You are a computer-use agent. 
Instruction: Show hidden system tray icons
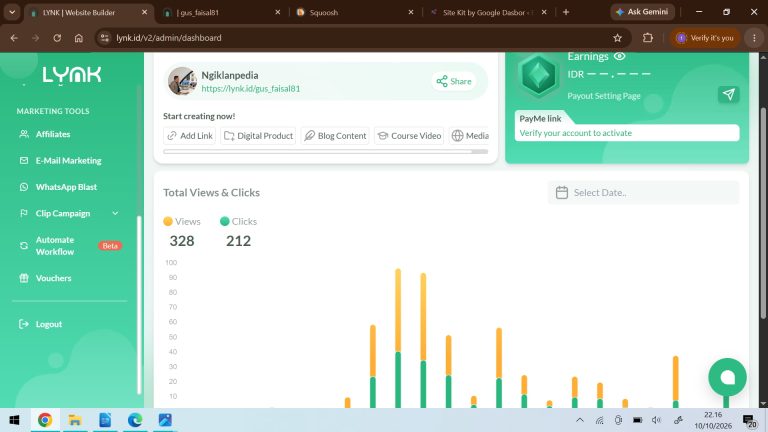tap(580, 420)
